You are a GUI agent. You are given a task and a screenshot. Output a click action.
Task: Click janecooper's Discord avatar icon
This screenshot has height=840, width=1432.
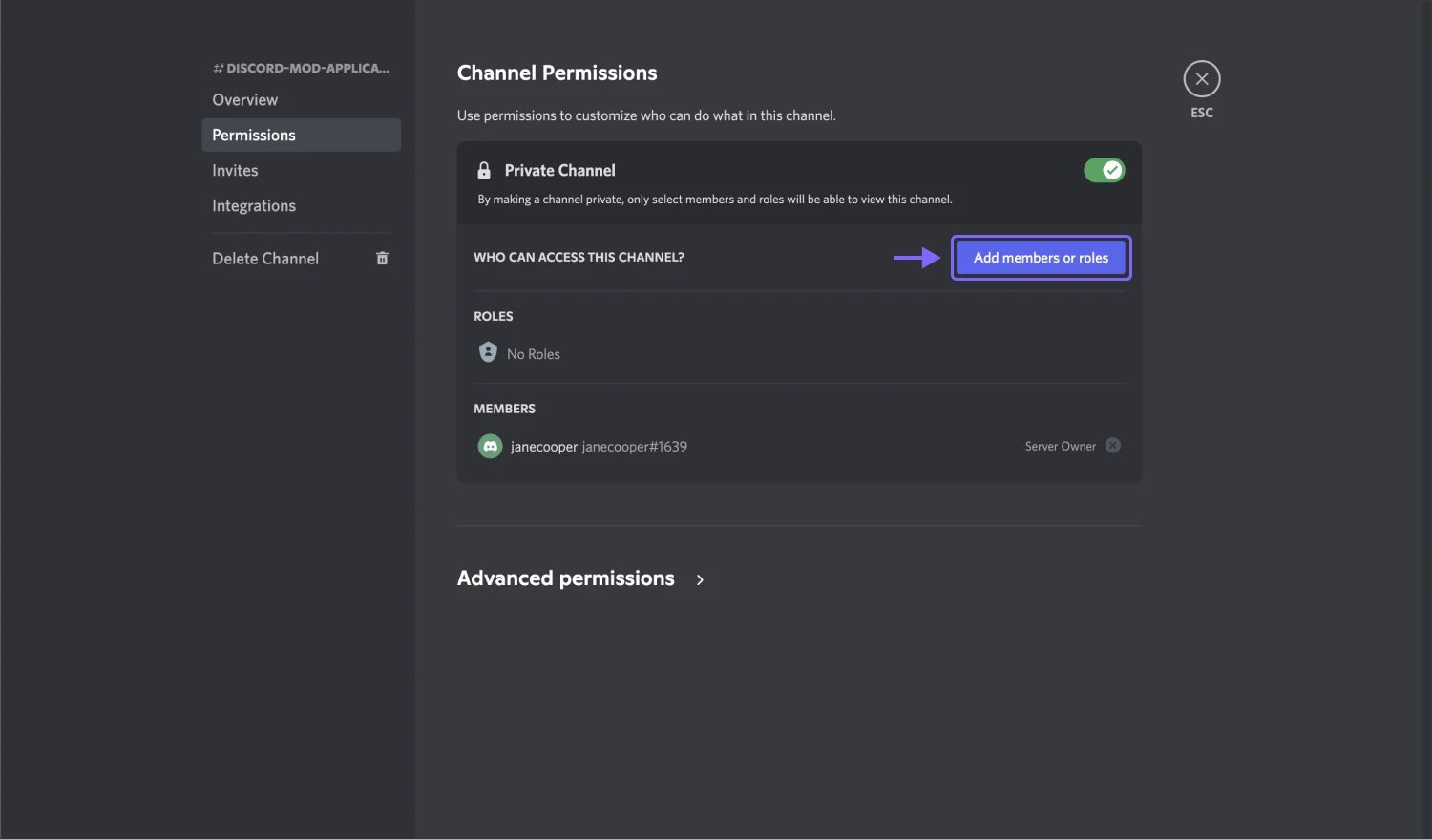(490, 446)
